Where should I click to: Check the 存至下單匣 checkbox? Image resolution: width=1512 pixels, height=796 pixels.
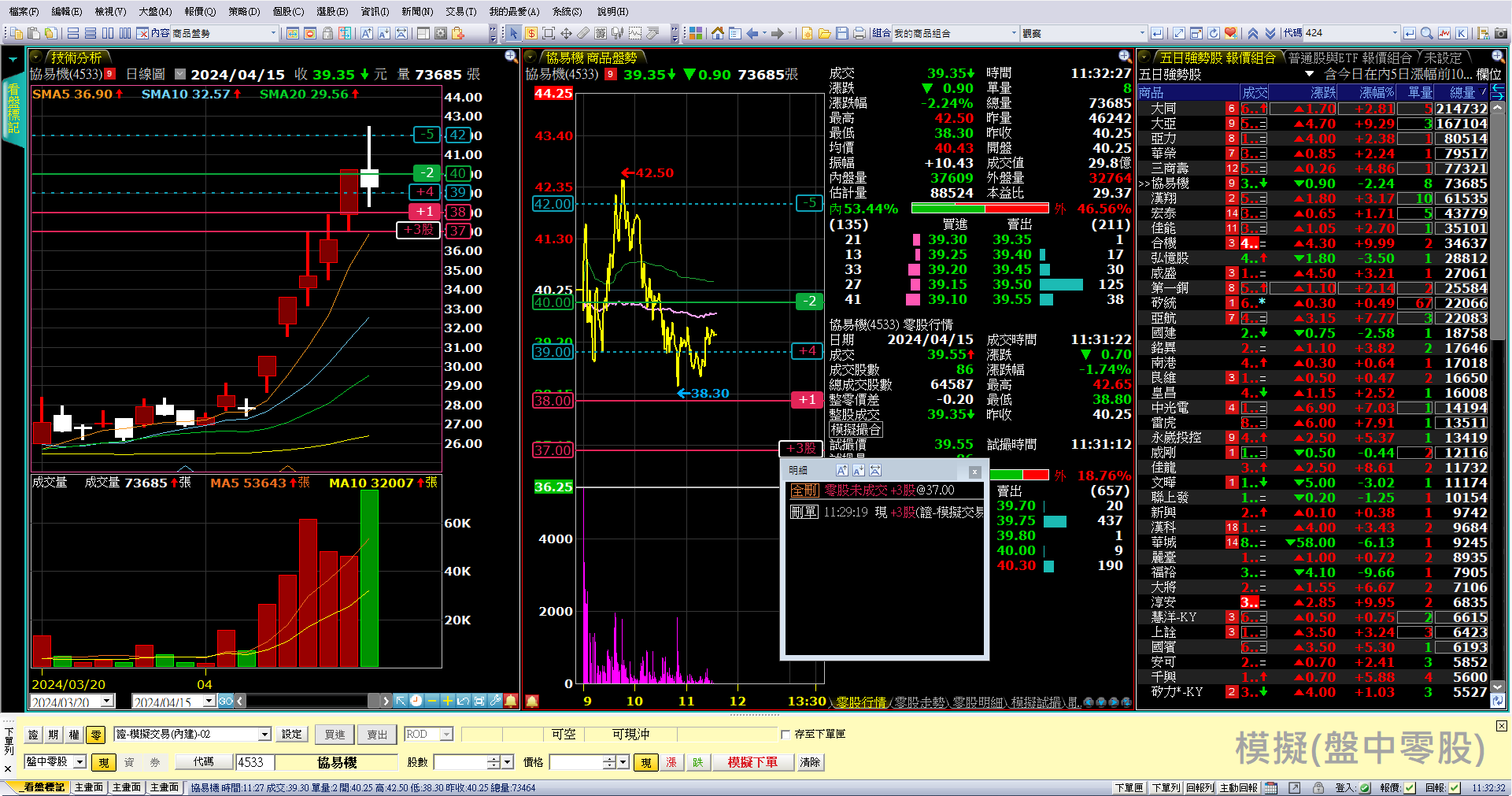pyautogui.click(x=785, y=735)
